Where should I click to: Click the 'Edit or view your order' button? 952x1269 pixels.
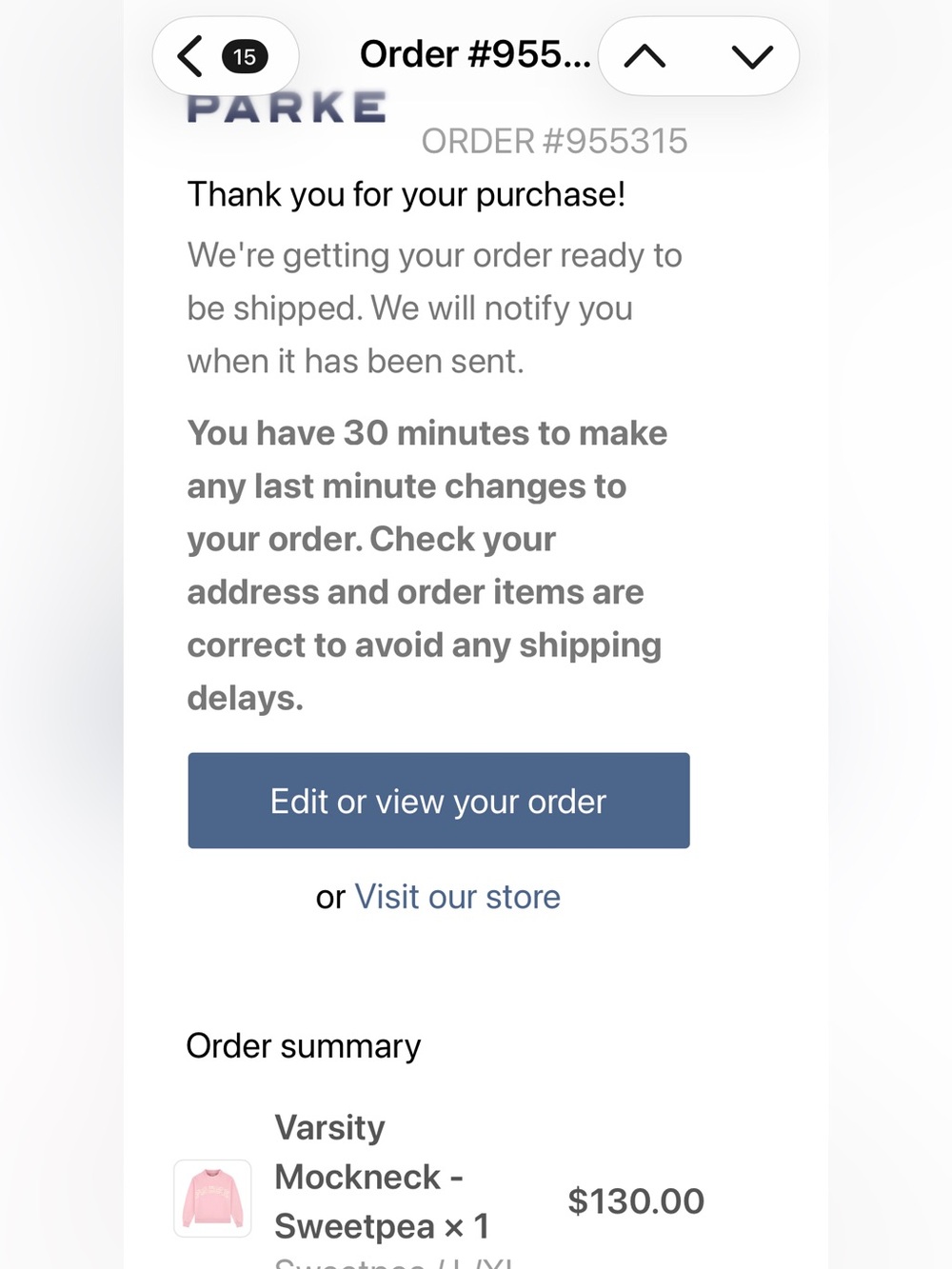coord(439,801)
